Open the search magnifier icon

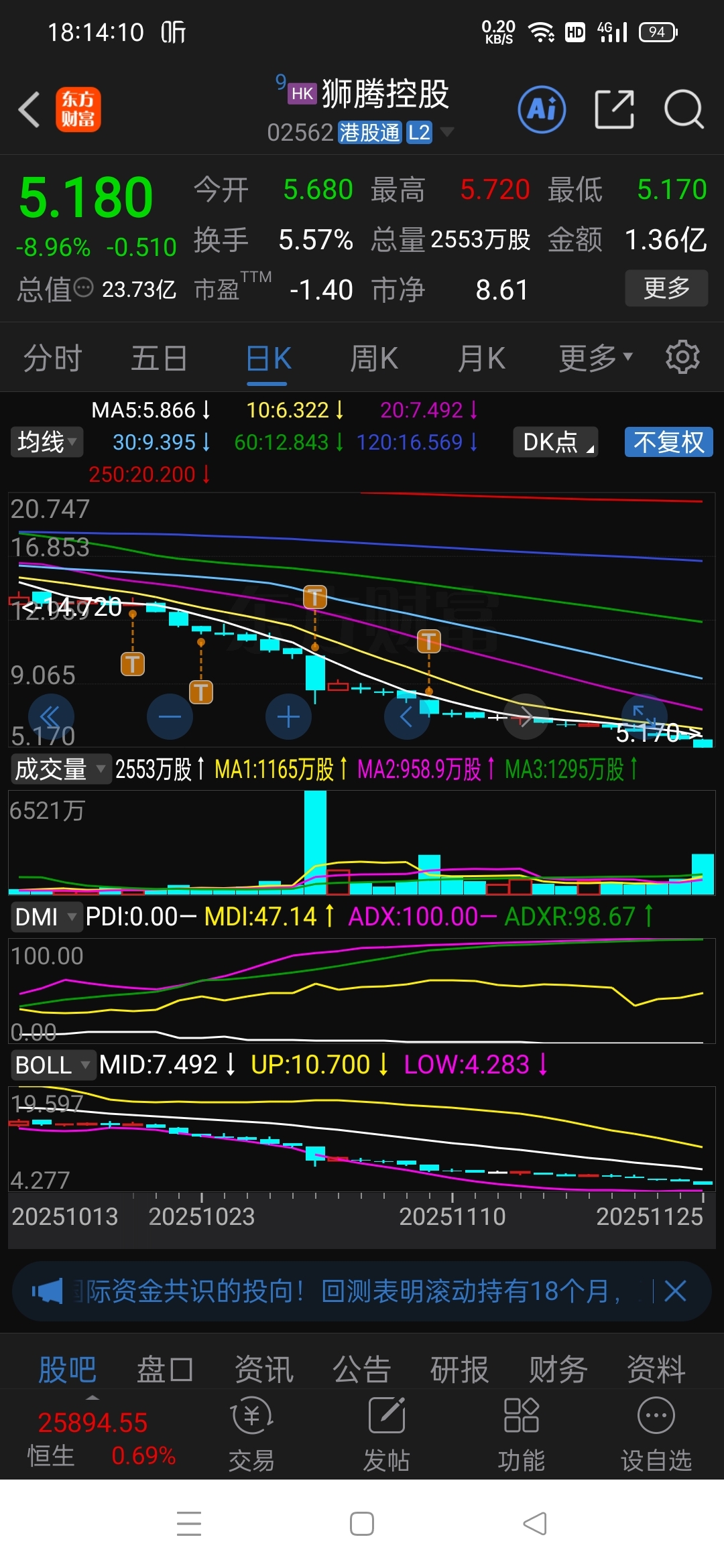[684, 109]
